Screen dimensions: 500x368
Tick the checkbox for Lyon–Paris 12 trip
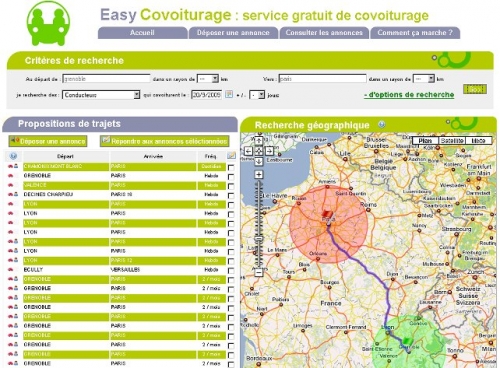pos(231,261)
